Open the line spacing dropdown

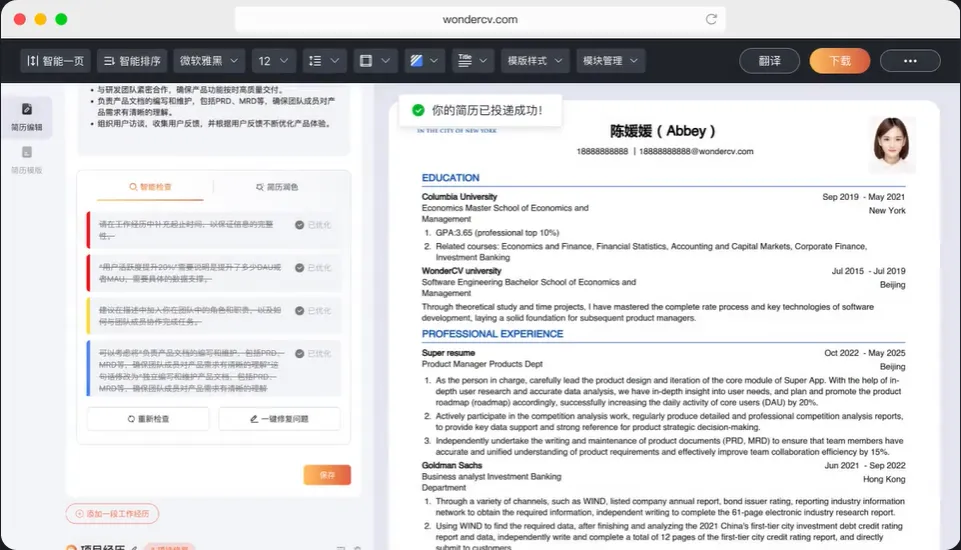tap(324, 61)
